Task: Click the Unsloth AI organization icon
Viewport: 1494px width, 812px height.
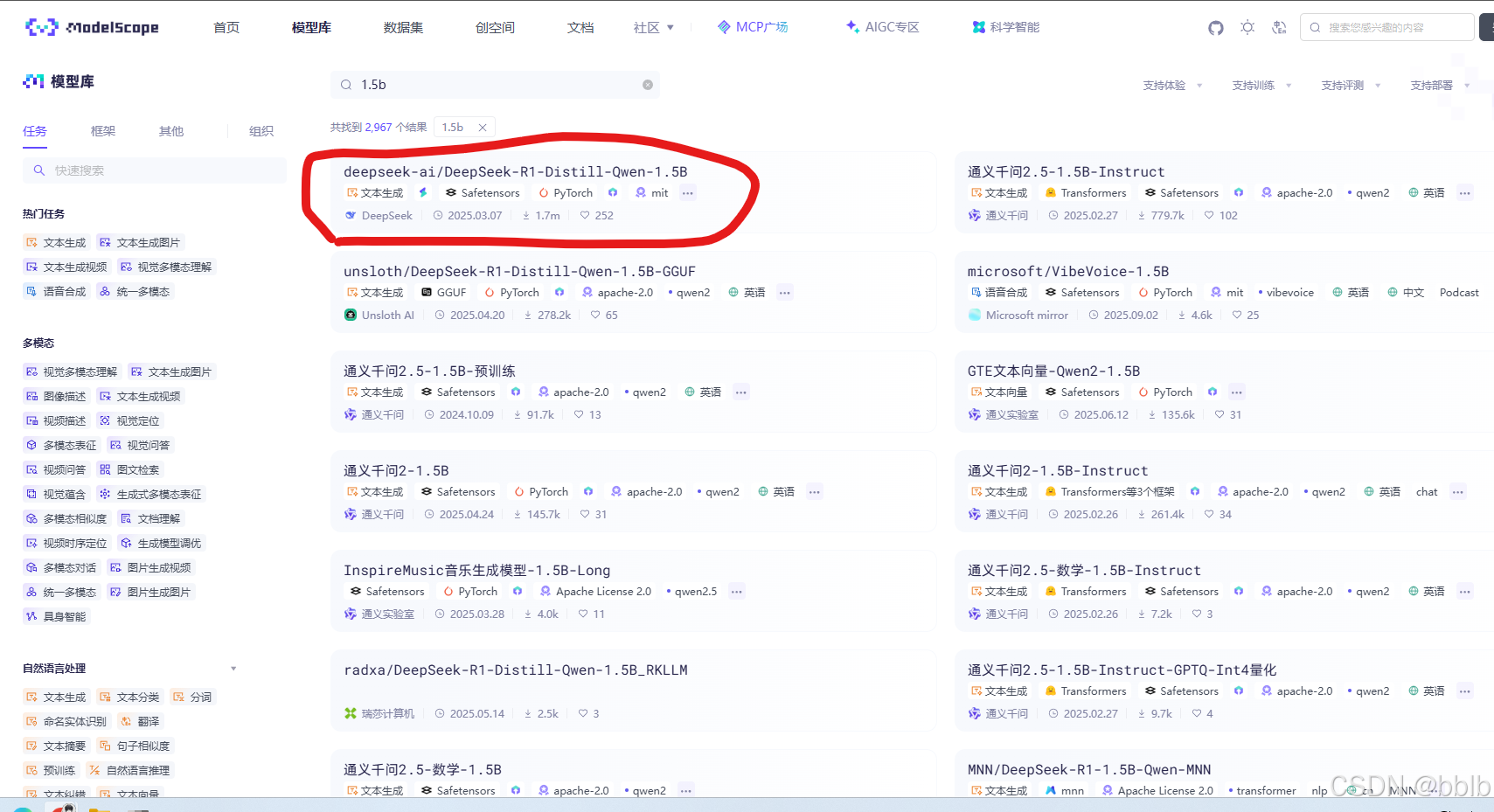Action: coord(350,315)
